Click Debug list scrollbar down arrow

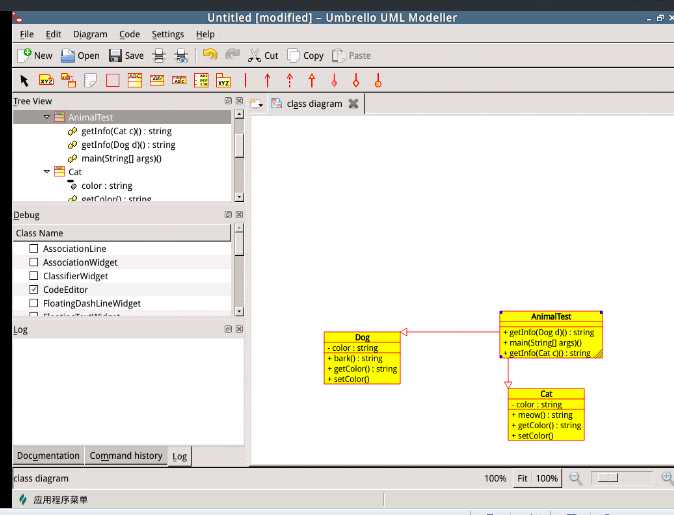(x=239, y=311)
